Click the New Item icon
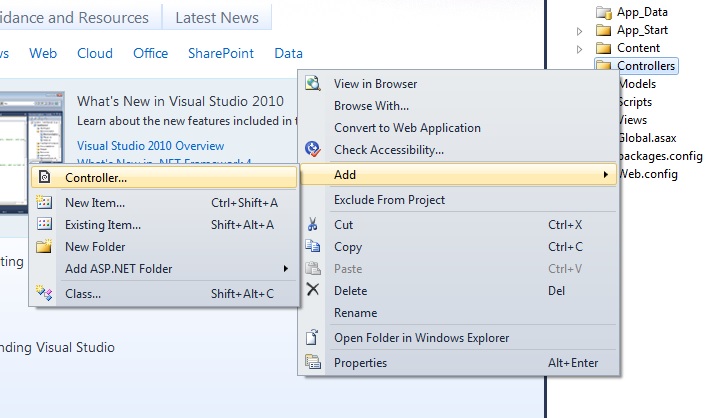Image resolution: width=717 pixels, height=418 pixels. click(x=44, y=202)
